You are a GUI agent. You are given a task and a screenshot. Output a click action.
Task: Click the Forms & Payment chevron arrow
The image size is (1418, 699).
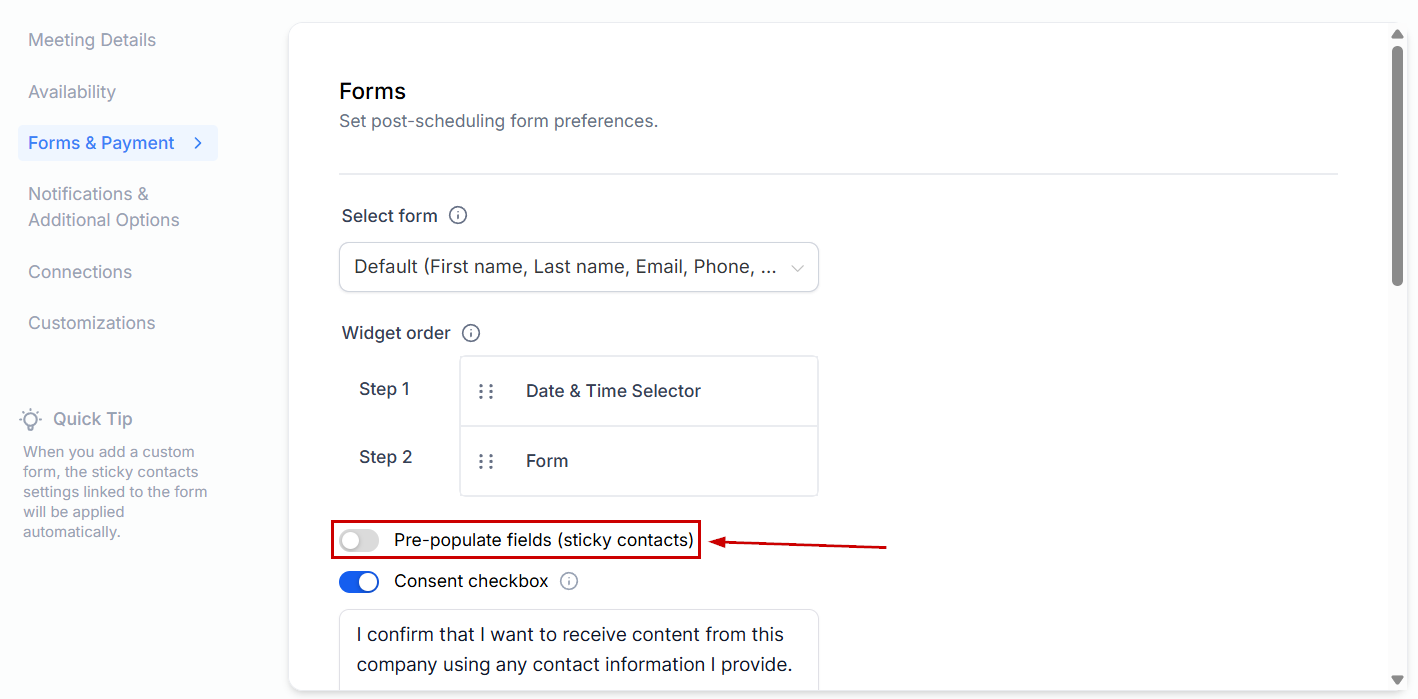coord(198,143)
